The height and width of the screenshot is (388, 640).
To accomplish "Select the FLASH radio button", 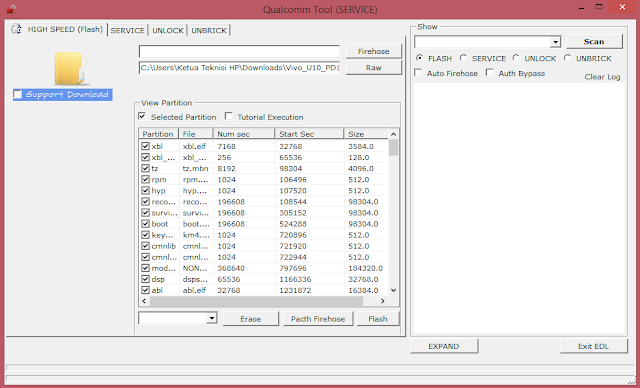I will [419, 58].
